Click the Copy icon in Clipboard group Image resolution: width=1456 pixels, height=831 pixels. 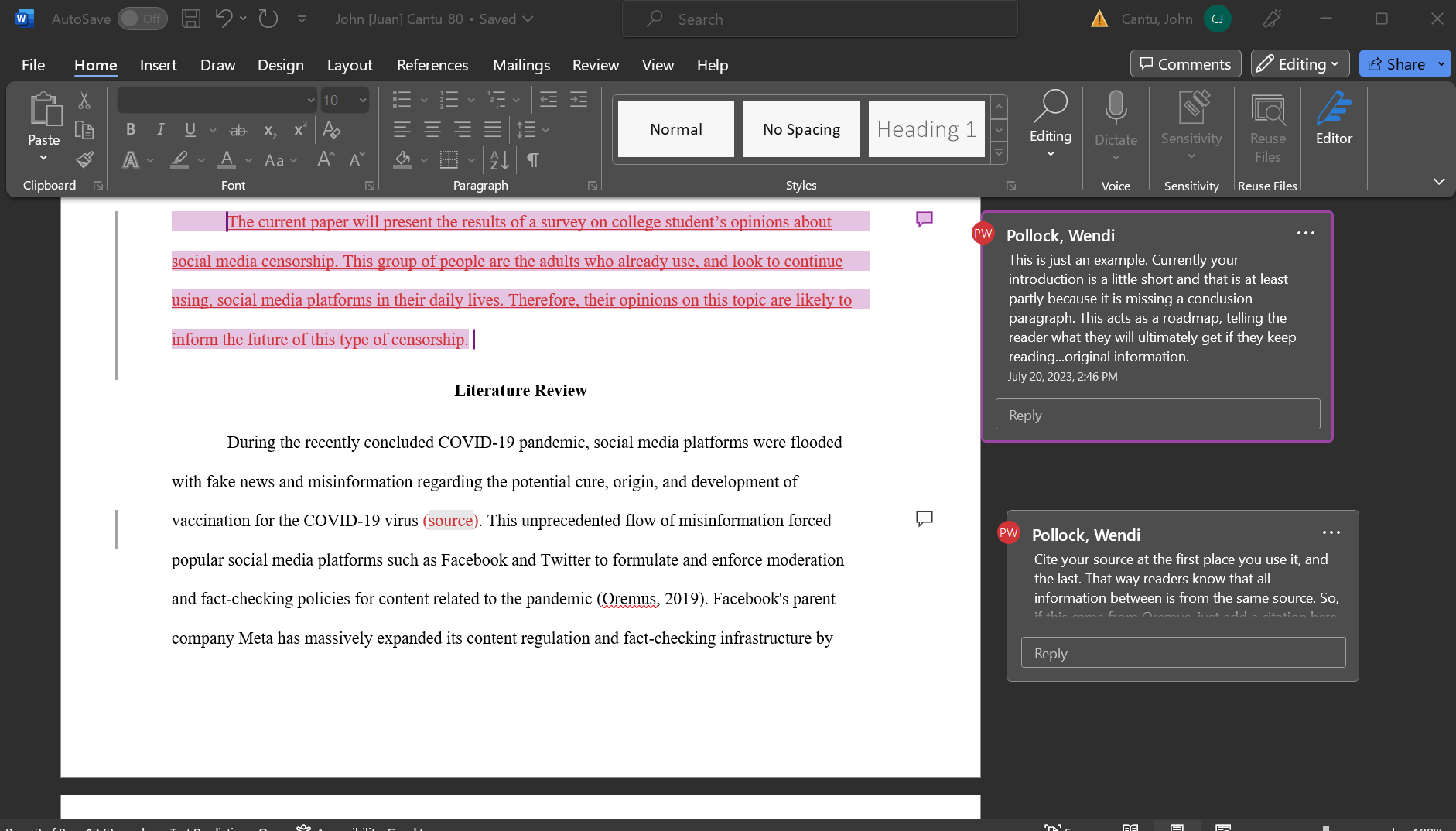(x=84, y=130)
